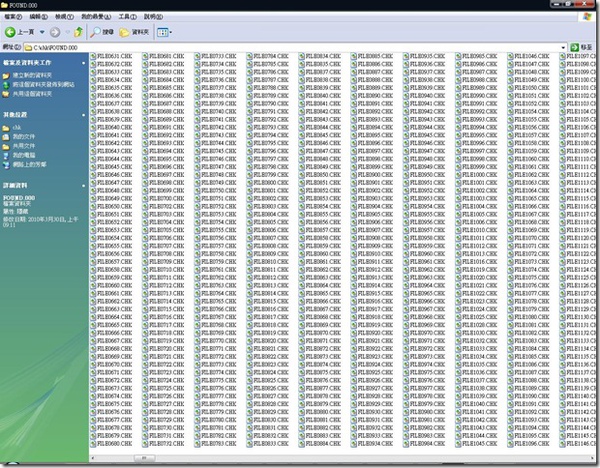Screen dimensions: 600x468
Task: Open 共用文件 from sidebar
Action: [x=24, y=146]
